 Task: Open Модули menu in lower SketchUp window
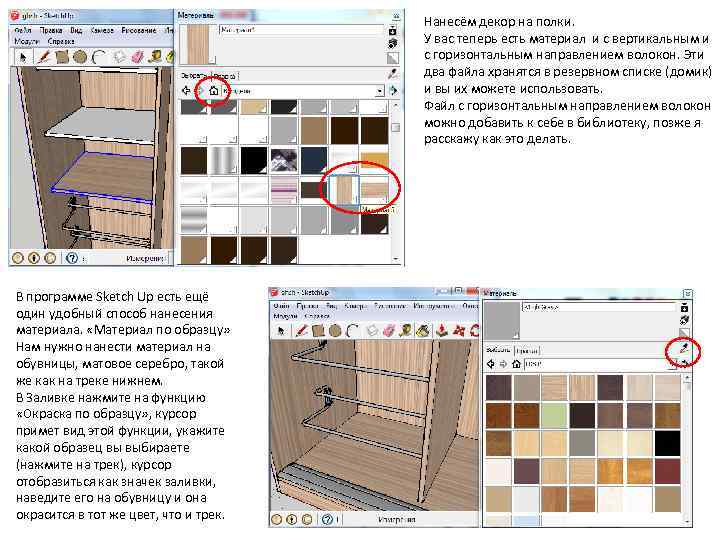285,316
